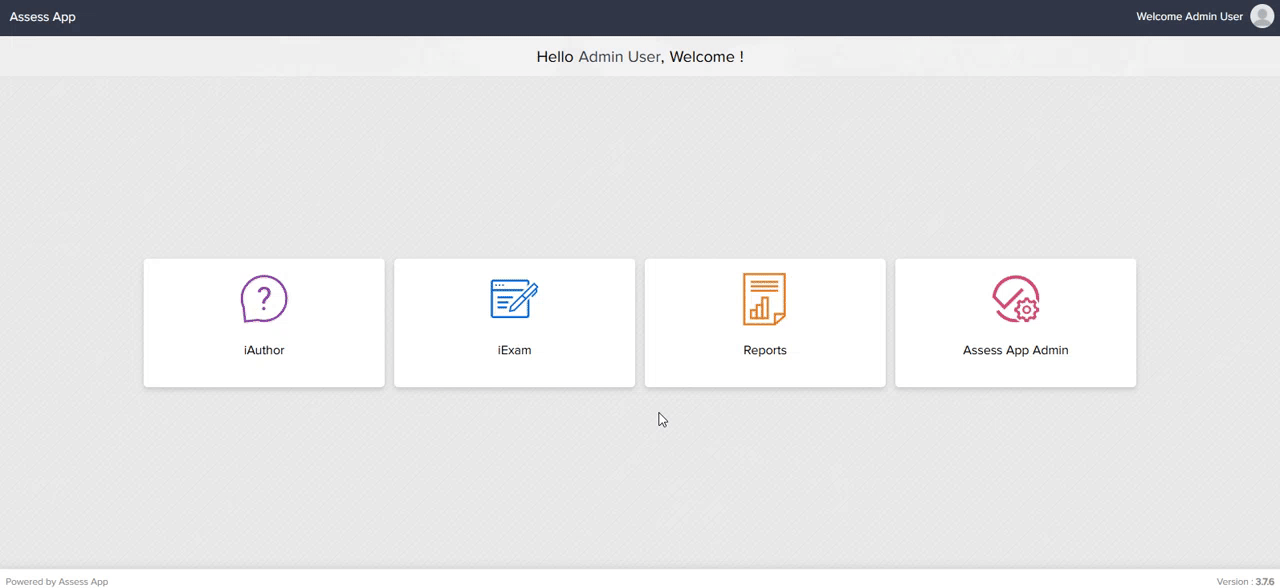Image resolution: width=1280 pixels, height=588 pixels.
Task: Open the Assess App Admin module card
Action: tap(1016, 323)
